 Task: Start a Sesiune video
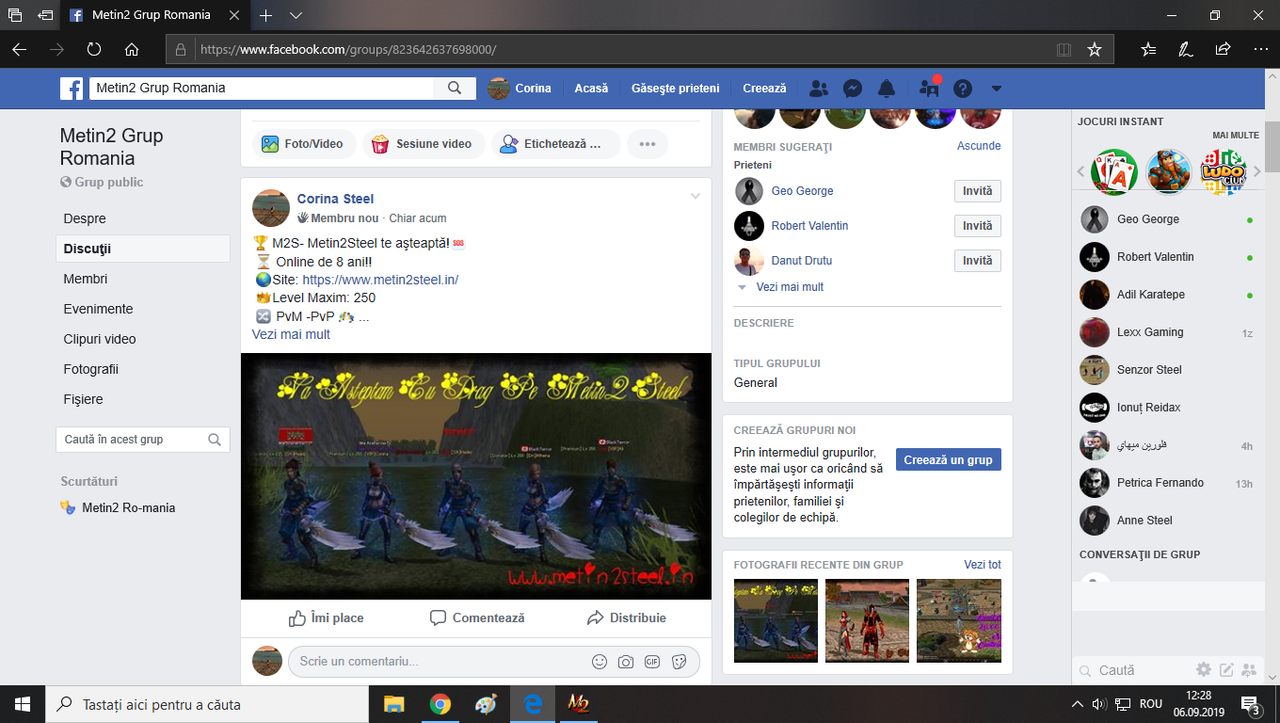pyautogui.click(x=422, y=144)
